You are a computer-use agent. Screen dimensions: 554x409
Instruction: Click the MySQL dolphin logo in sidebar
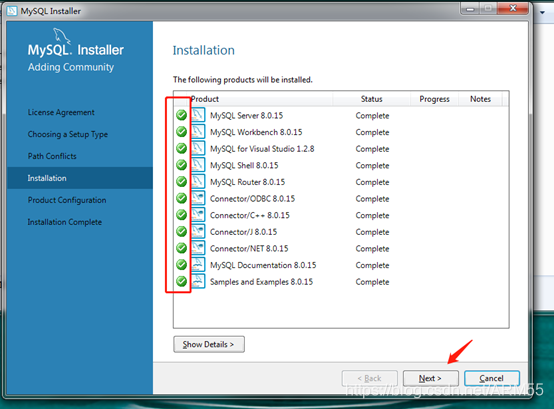pos(62,37)
